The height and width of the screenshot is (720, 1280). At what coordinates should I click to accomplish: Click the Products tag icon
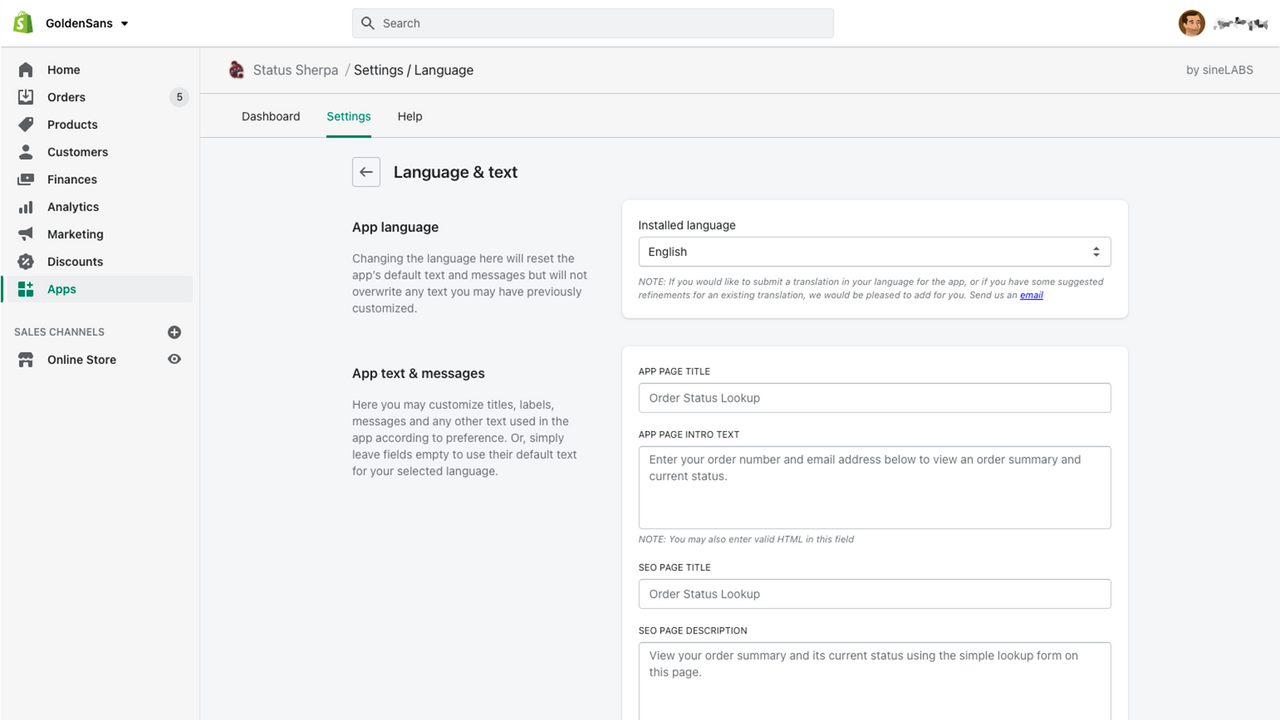[26, 125]
